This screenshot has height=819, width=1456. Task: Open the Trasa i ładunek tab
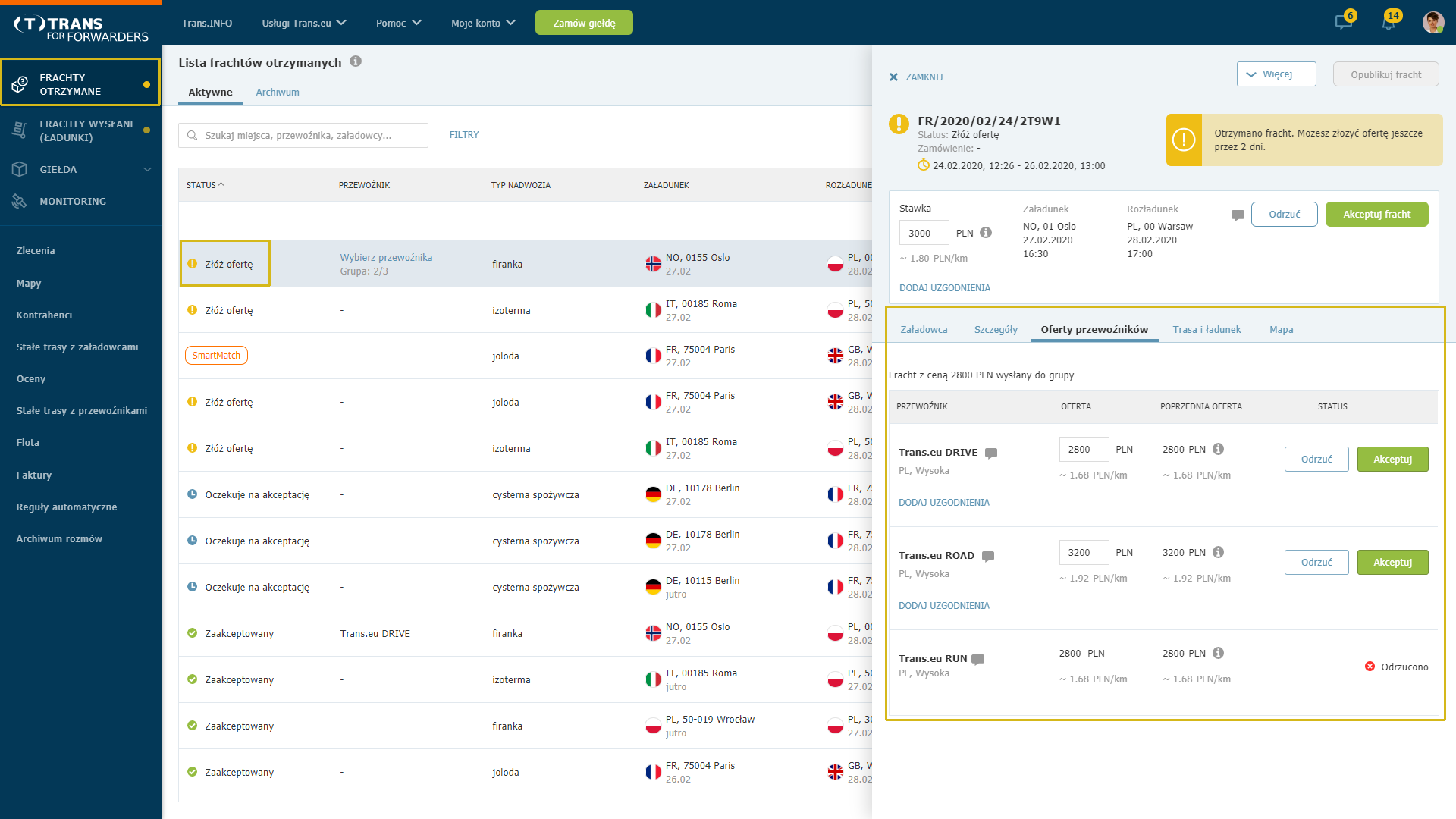(1207, 329)
